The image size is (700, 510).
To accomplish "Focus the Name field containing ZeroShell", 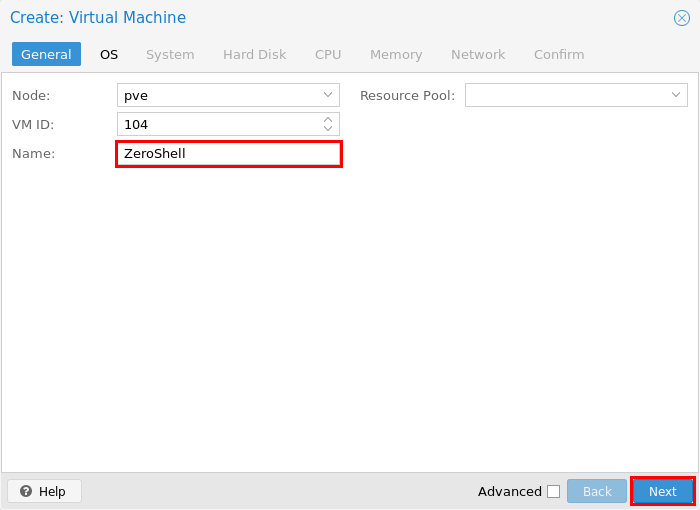I will coord(229,154).
